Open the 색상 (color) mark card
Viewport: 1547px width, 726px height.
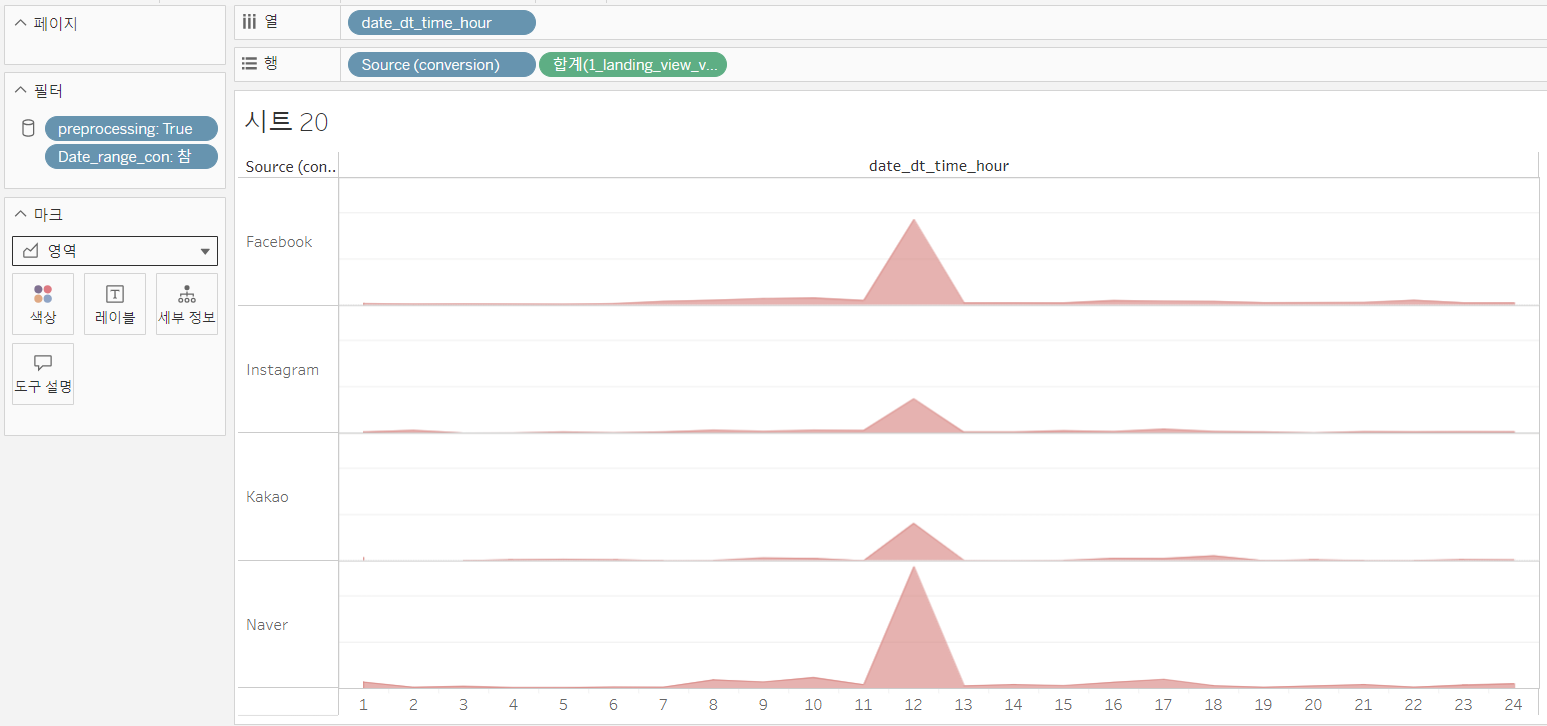coord(43,304)
